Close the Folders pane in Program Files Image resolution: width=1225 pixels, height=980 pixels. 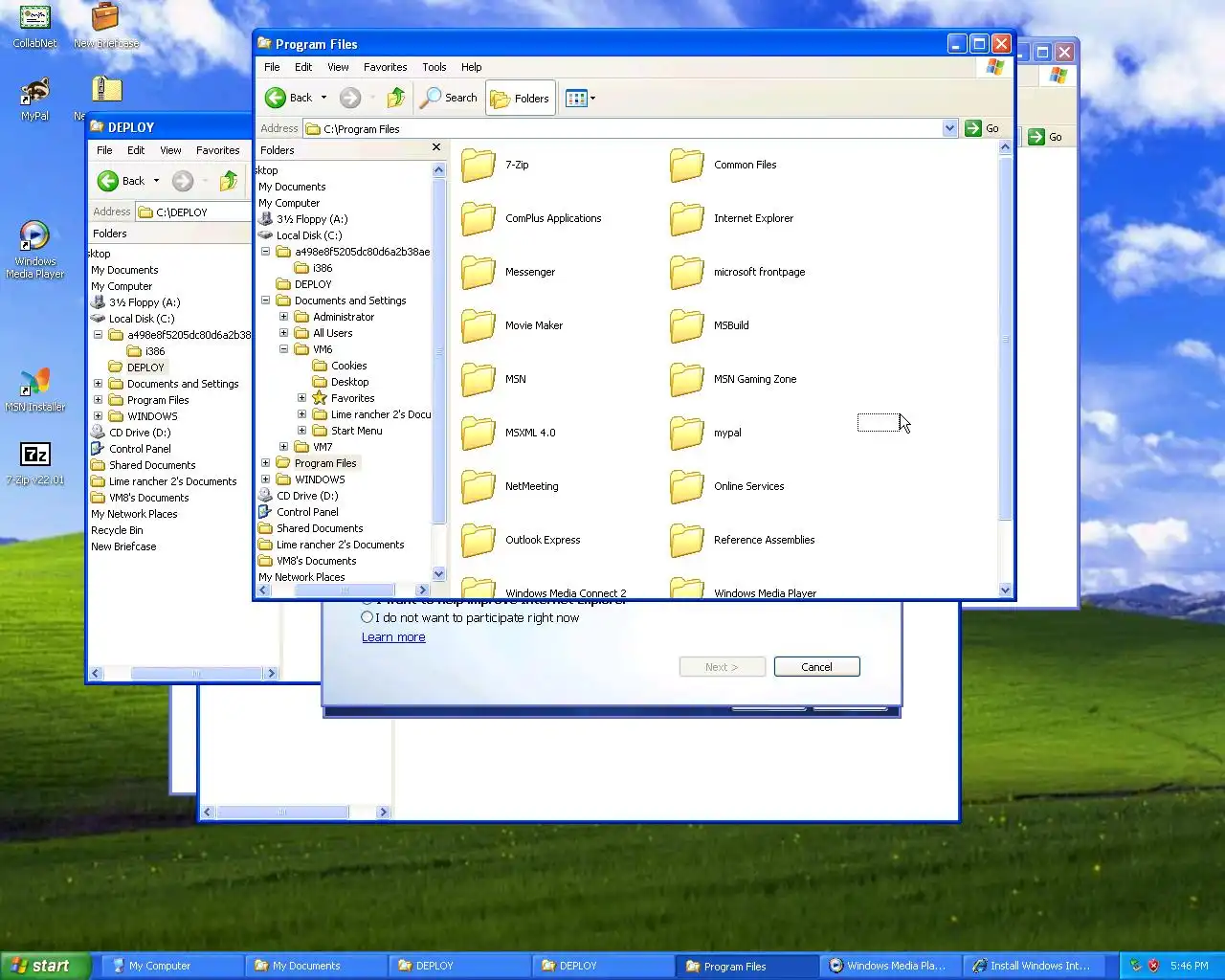pyautogui.click(x=436, y=147)
